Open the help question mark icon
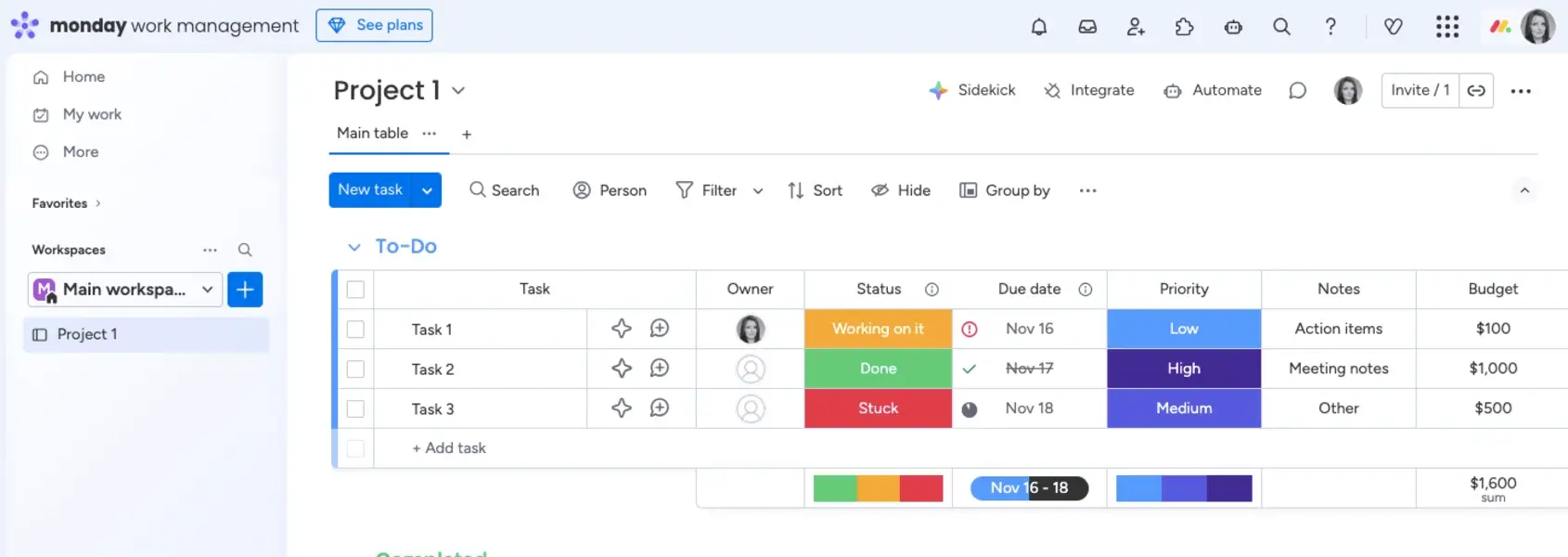 (1330, 27)
